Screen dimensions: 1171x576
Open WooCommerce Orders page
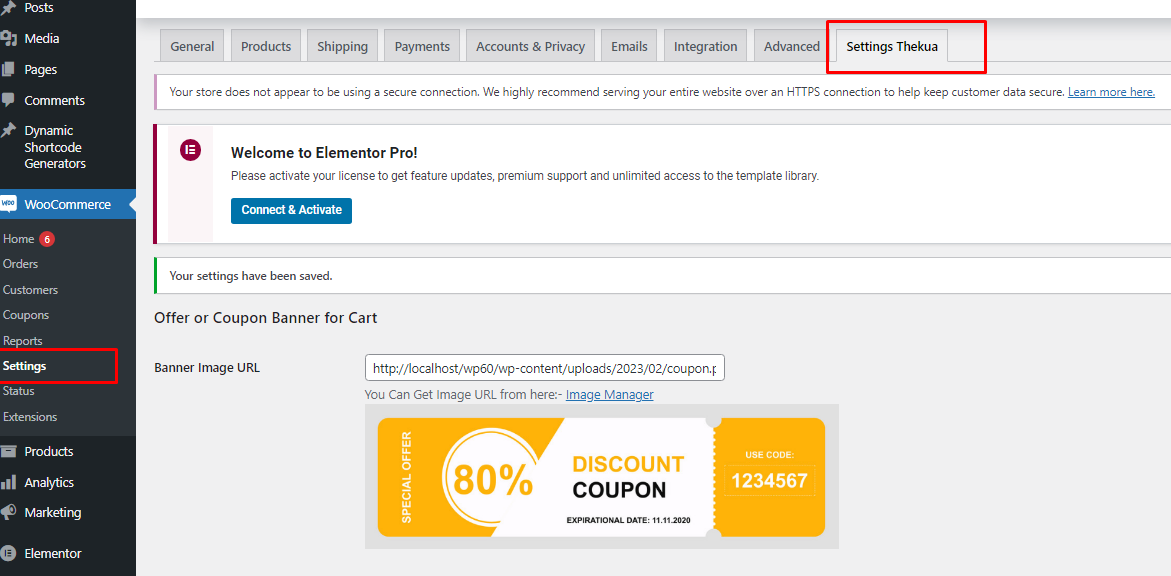tap(20, 264)
